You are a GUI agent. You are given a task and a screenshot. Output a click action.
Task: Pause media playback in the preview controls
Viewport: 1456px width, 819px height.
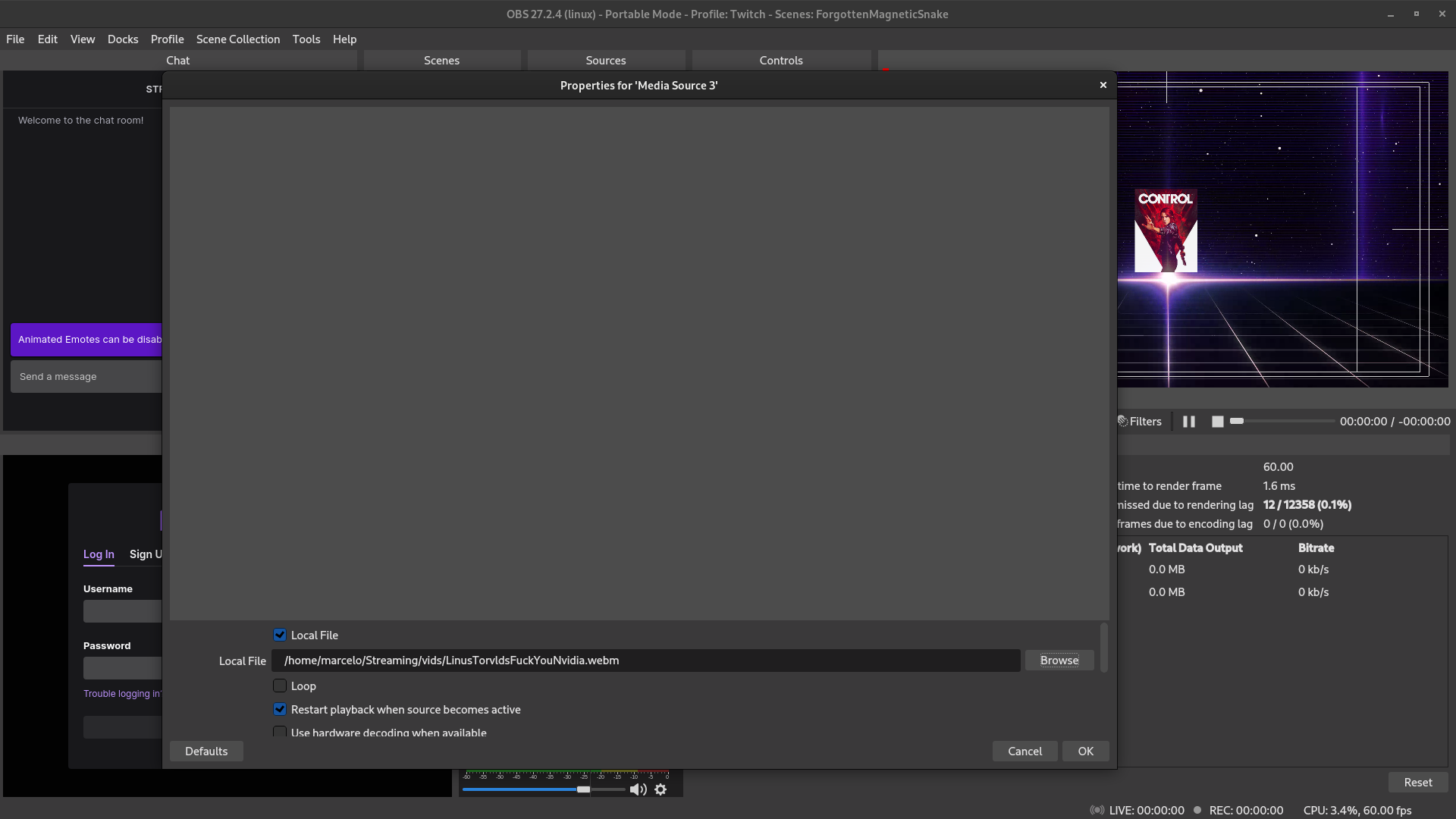click(x=1188, y=421)
